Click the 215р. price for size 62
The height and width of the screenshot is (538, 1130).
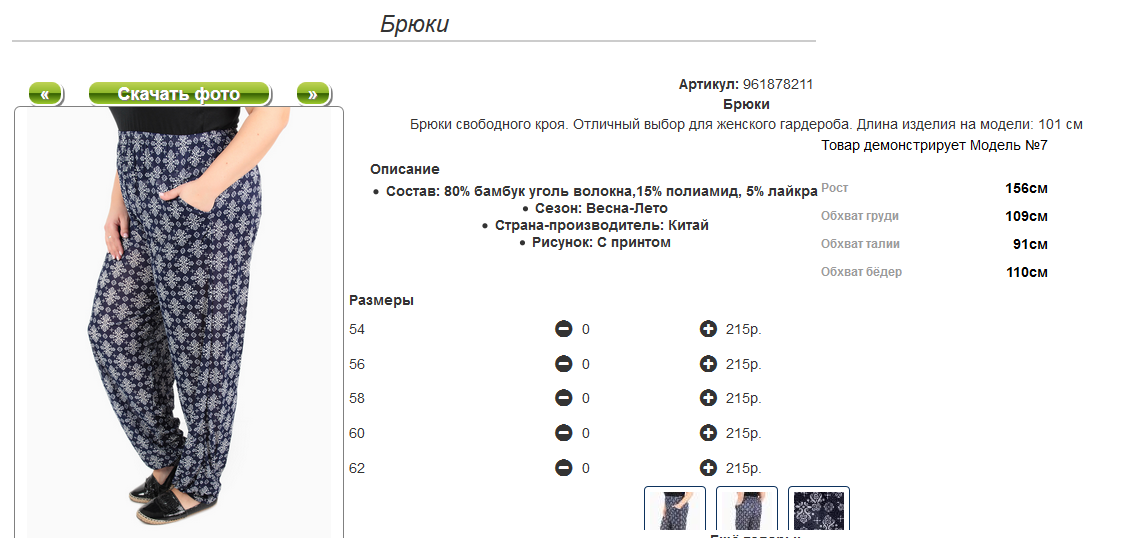(744, 468)
